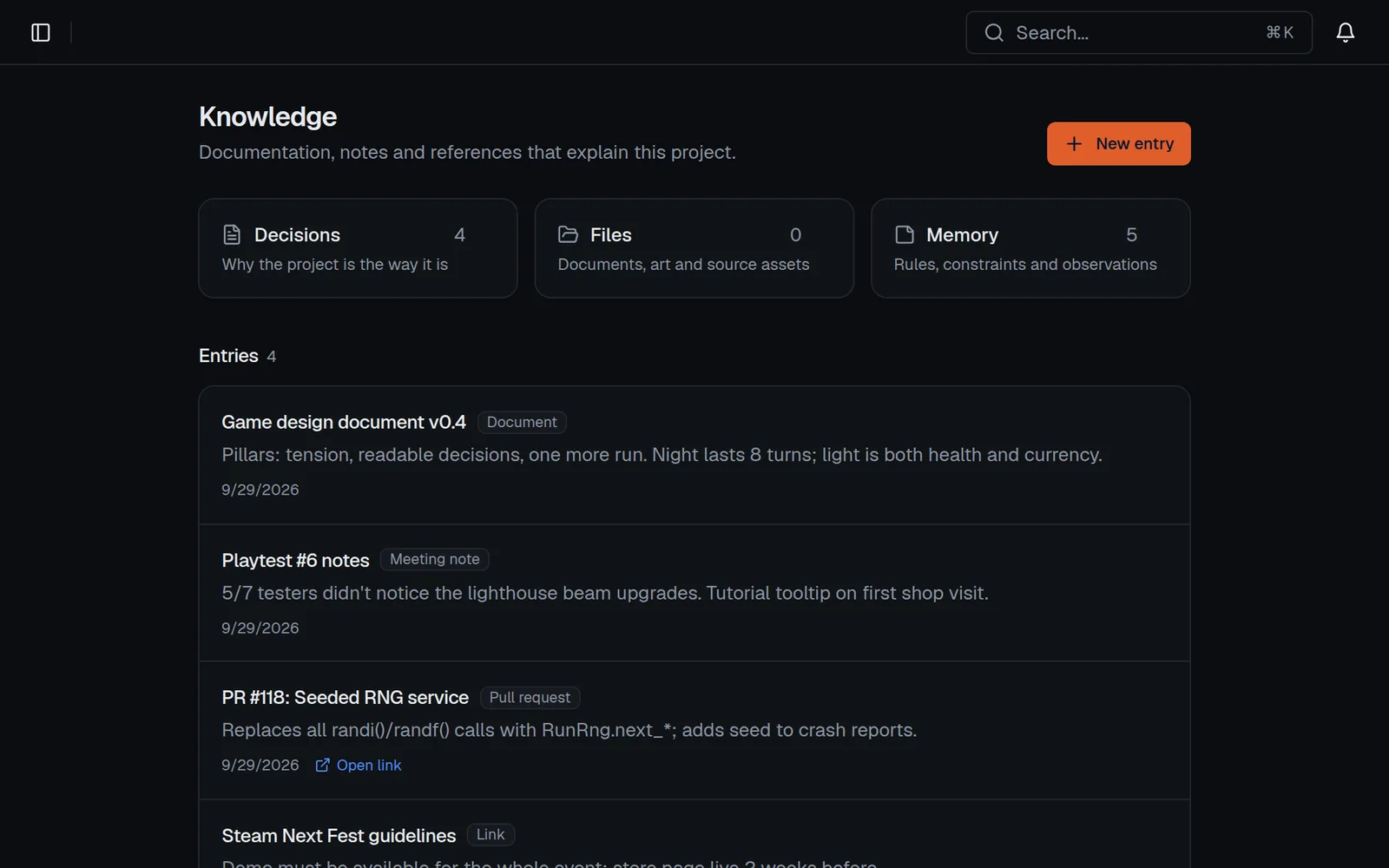Click the Decisions document icon
The image size is (1389, 868).
232,234
